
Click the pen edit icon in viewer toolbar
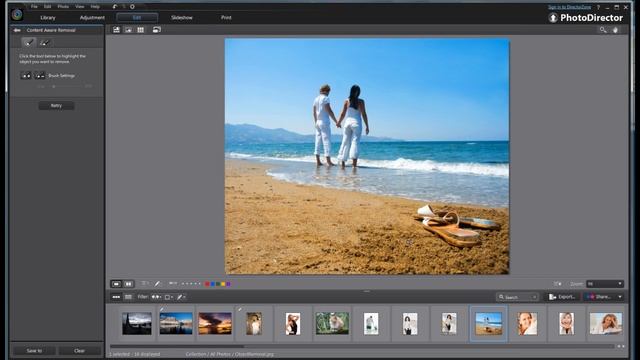coord(158,284)
